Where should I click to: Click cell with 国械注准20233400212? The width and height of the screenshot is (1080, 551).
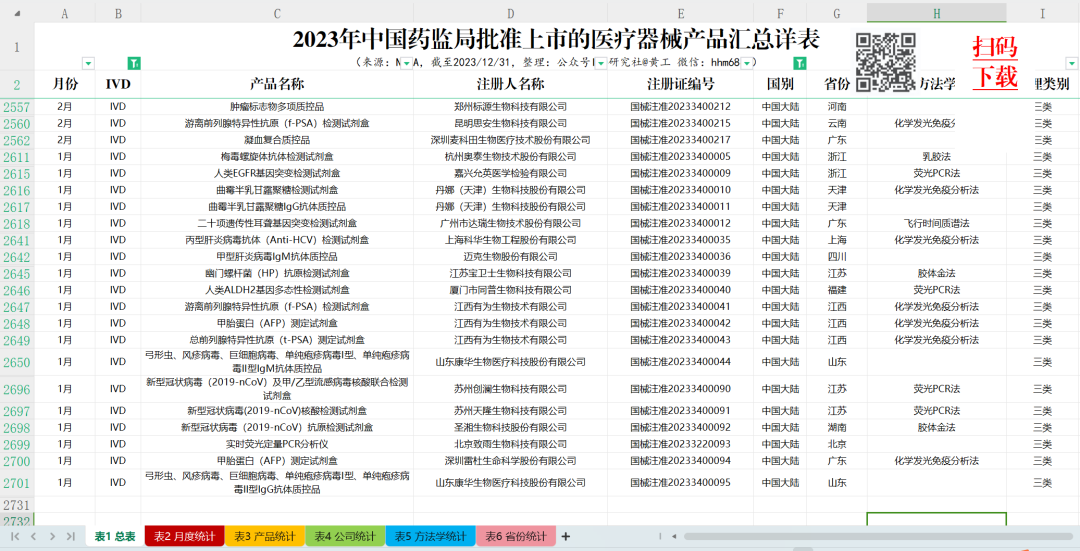pyautogui.click(x=680, y=107)
